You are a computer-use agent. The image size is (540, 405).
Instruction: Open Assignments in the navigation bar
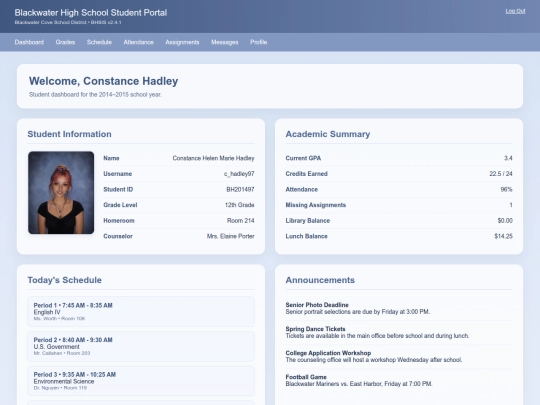point(182,42)
